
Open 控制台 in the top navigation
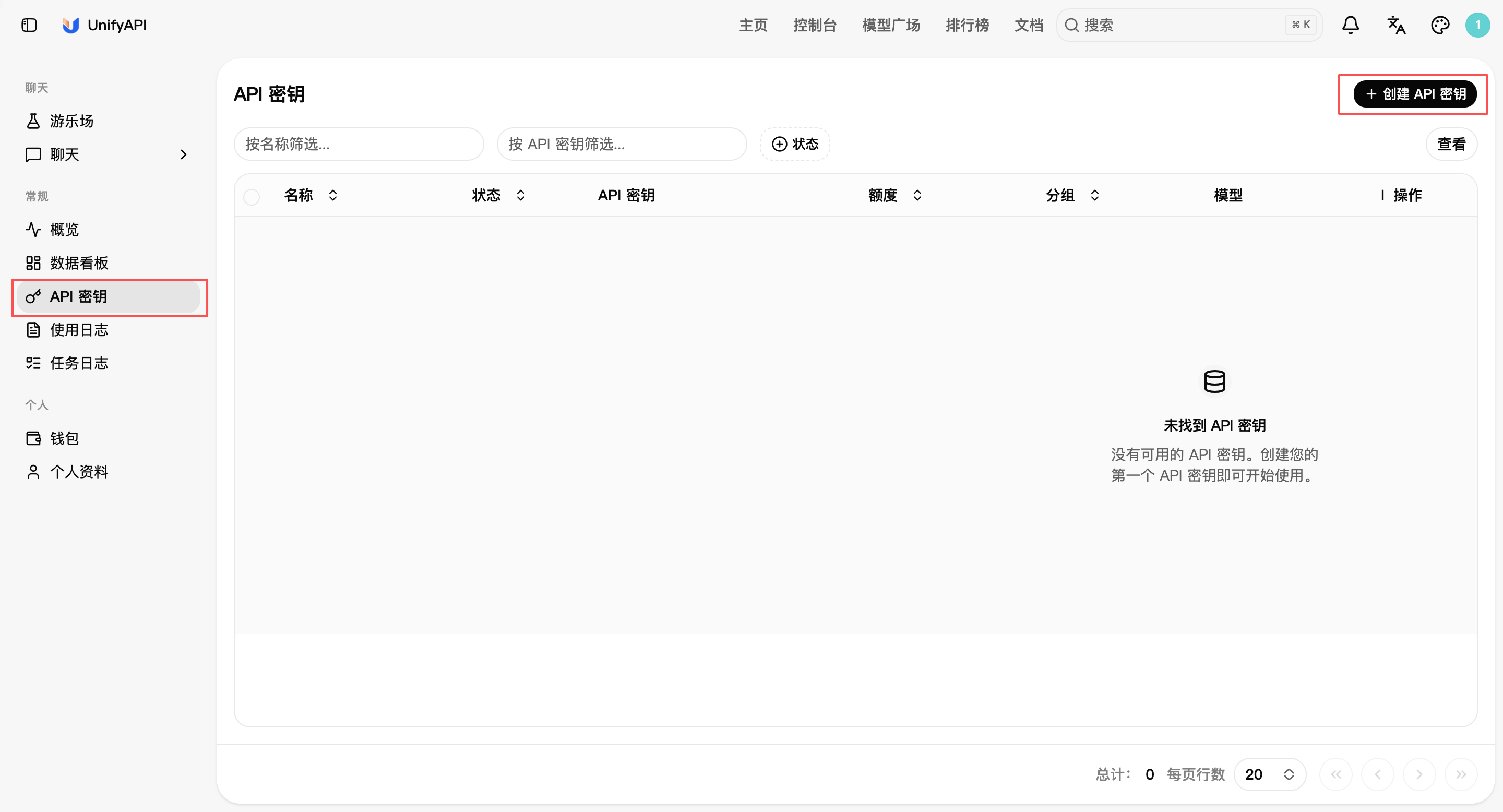click(x=815, y=25)
